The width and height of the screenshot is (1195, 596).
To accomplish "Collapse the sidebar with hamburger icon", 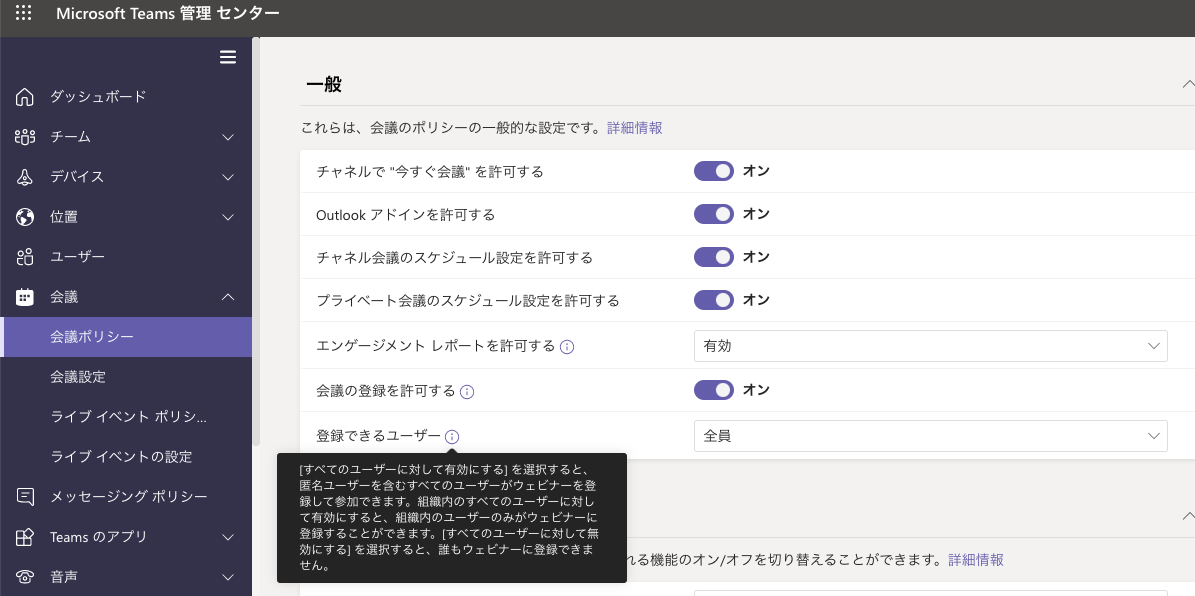I will tap(228, 57).
